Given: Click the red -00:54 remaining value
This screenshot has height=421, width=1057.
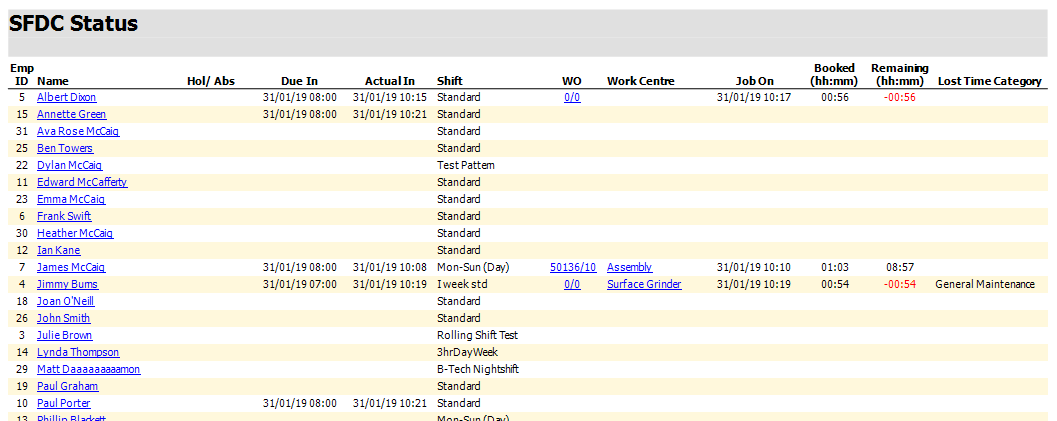Looking at the screenshot, I should point(900,284).
